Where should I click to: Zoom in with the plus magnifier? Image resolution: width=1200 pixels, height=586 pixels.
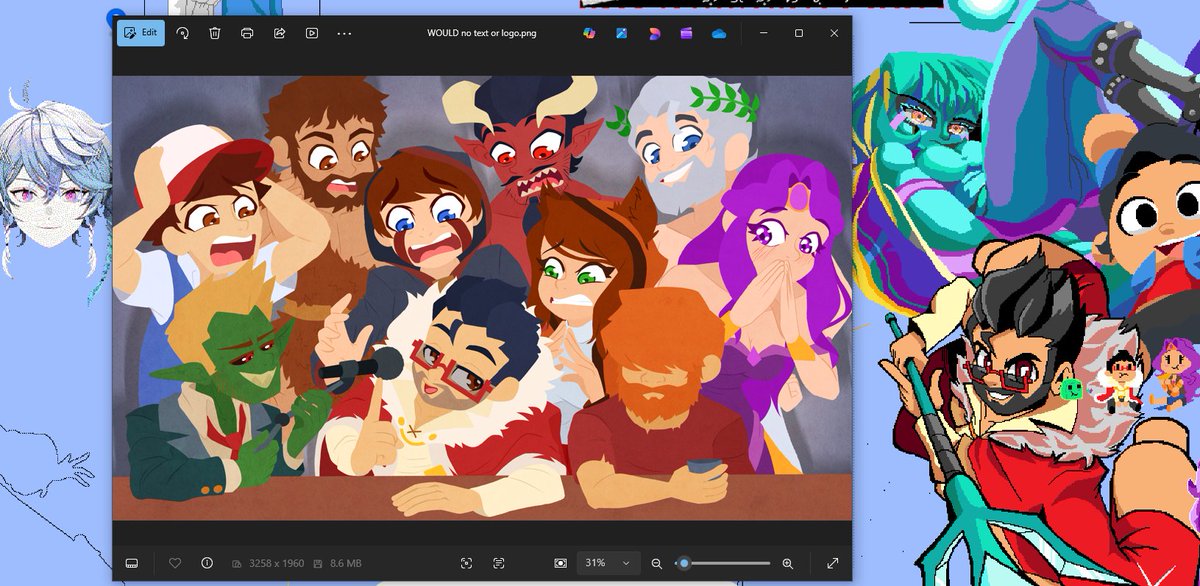click(788, 563)
